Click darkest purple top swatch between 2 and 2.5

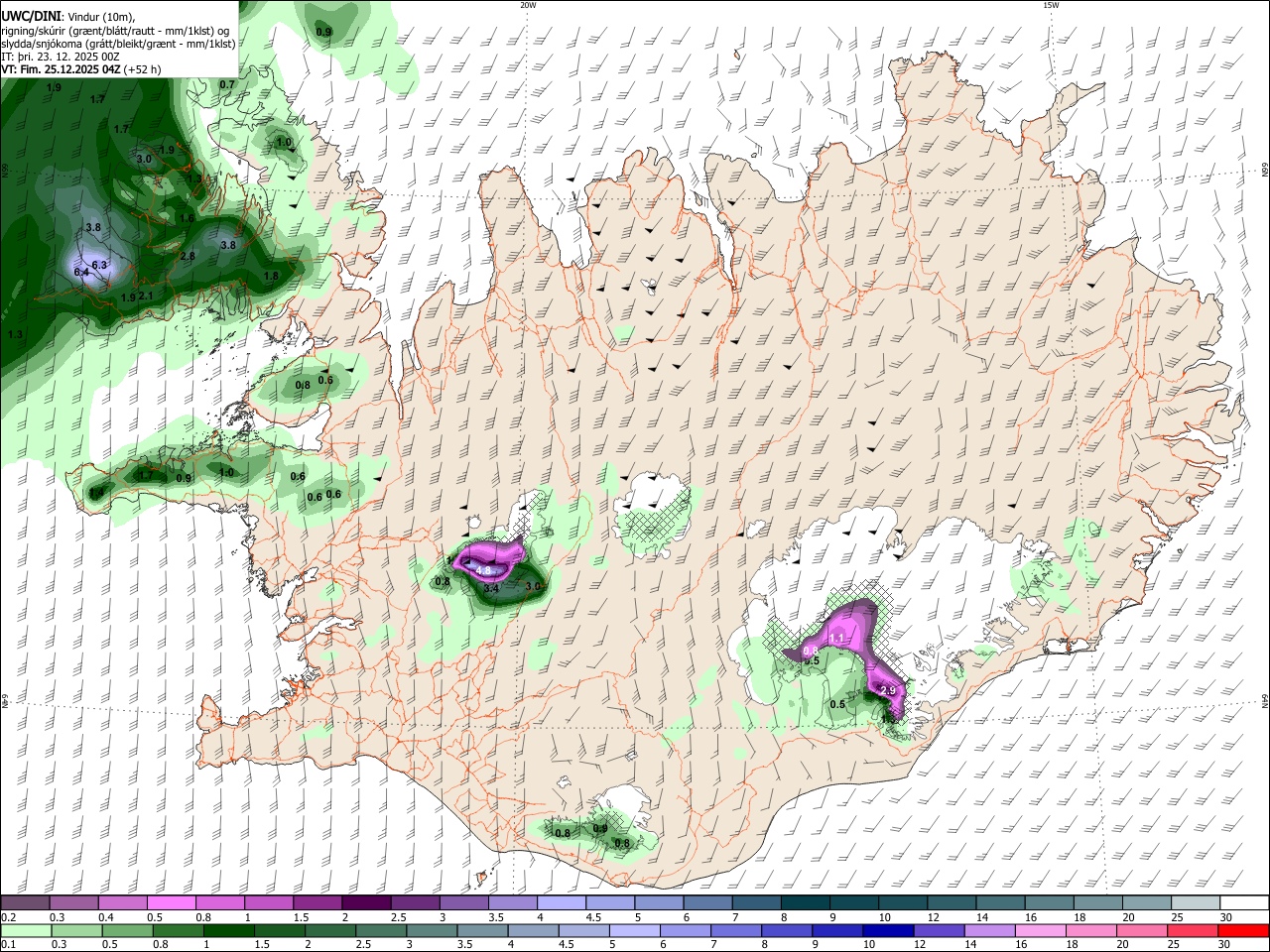click(x=365, y=902)
